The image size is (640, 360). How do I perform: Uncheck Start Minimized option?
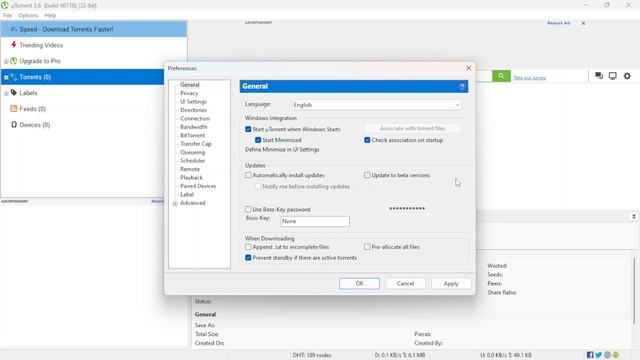tap(258, 140)
